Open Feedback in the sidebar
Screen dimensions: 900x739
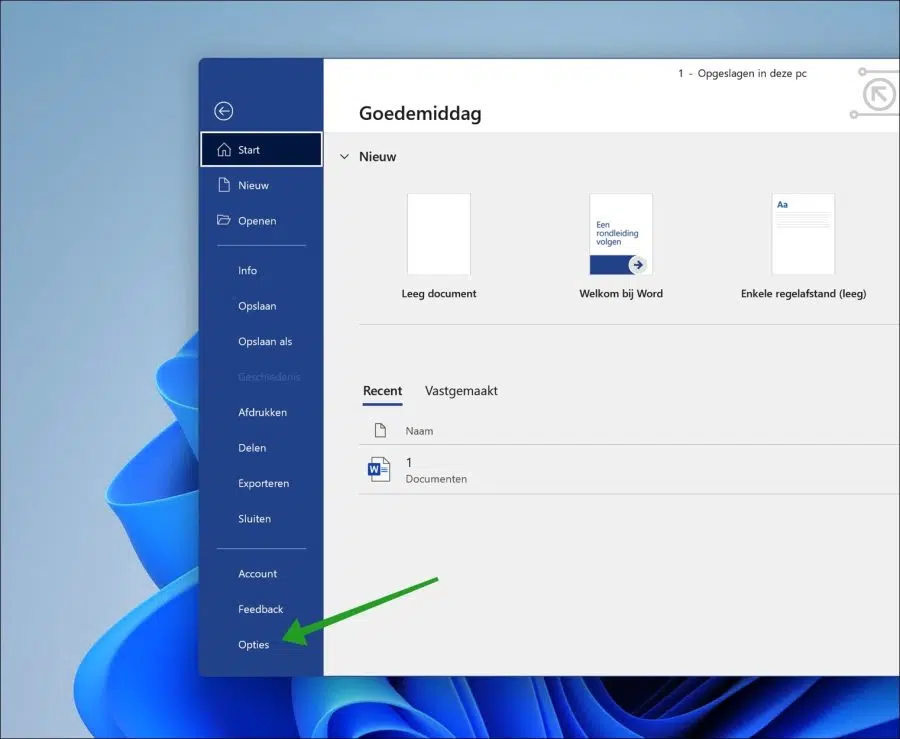(261, 609)
